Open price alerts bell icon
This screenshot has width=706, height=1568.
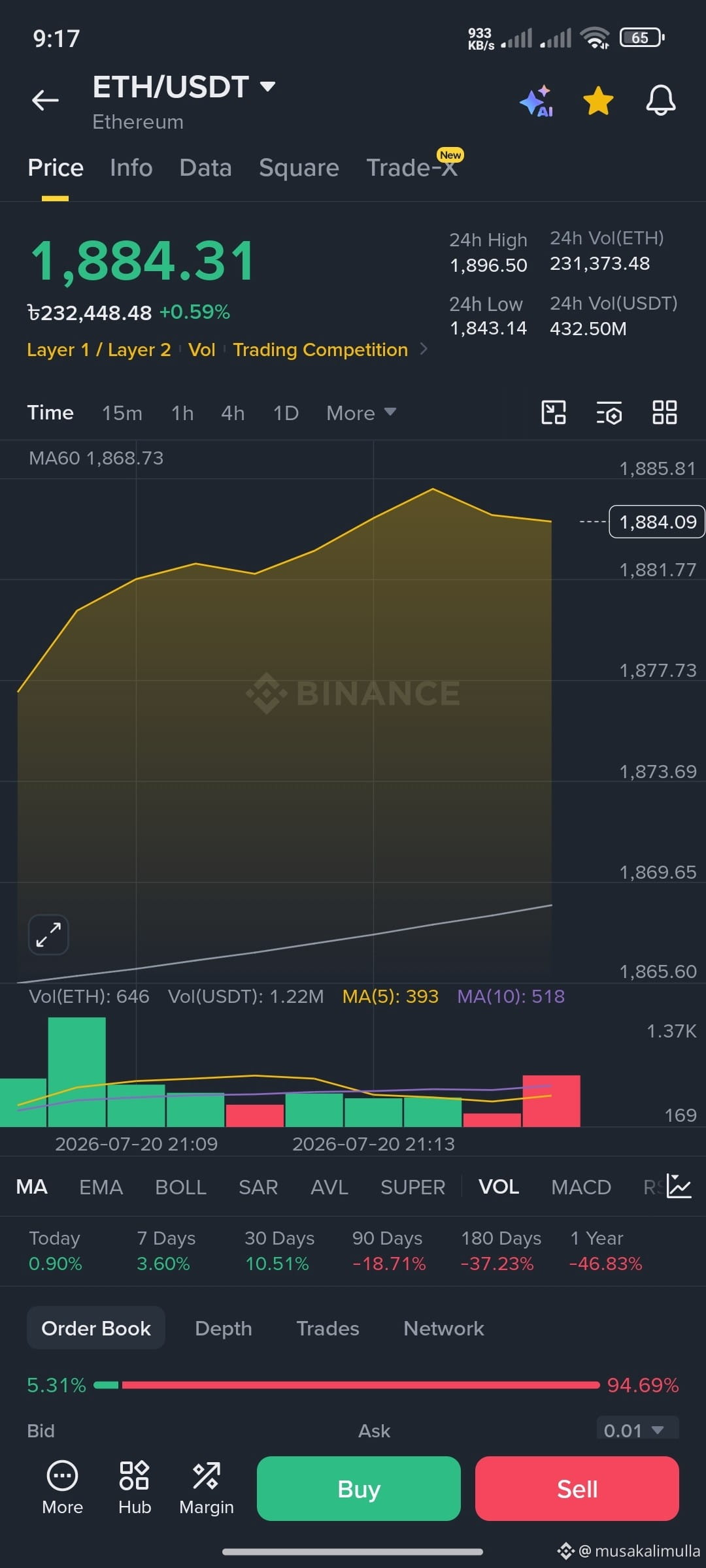pyautogui.click(x=661, y=101)
